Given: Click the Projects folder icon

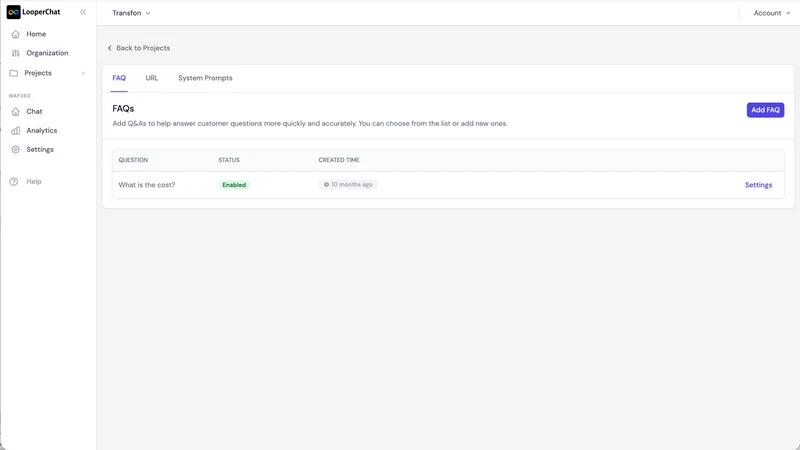Looking at the screenshot, I should [14, 73].
